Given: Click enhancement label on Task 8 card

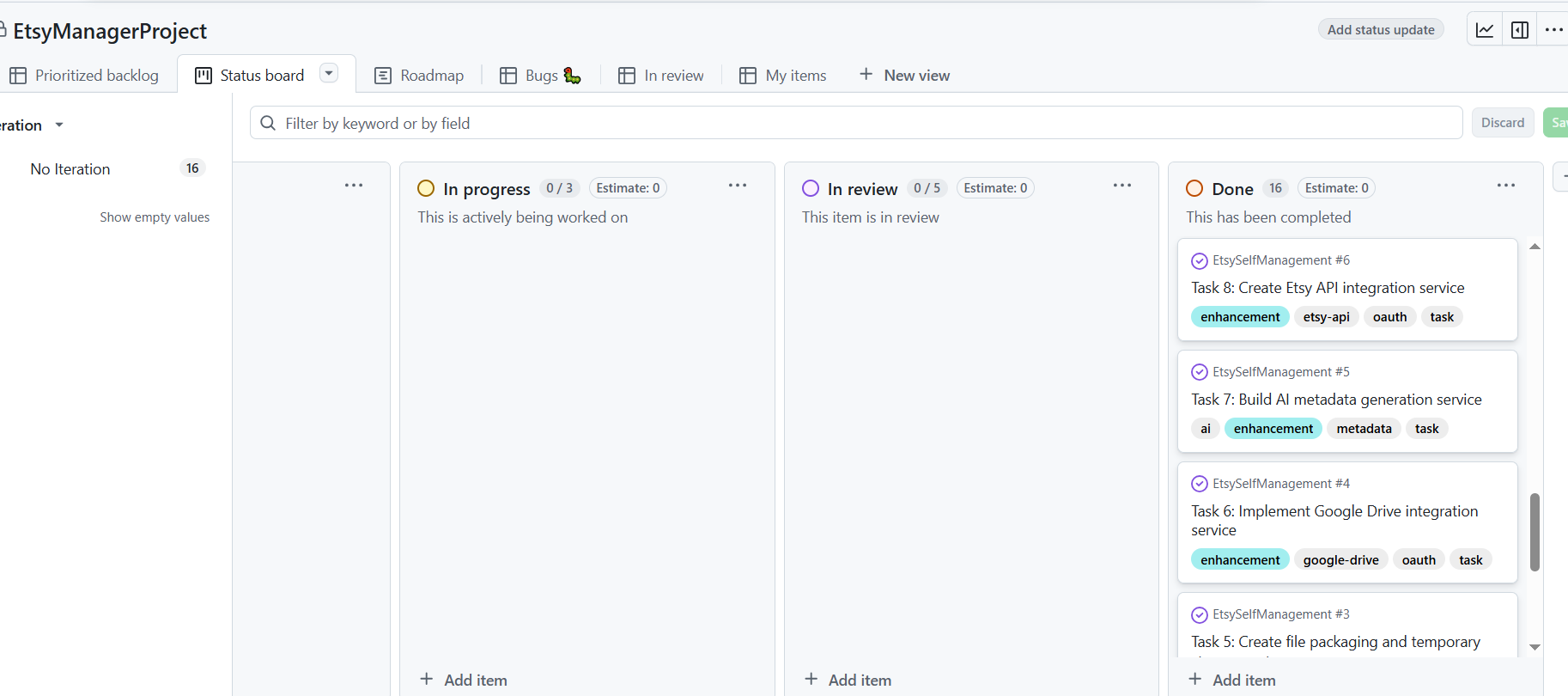Looking at the screenshot, I should click(x=1240, y=317).
